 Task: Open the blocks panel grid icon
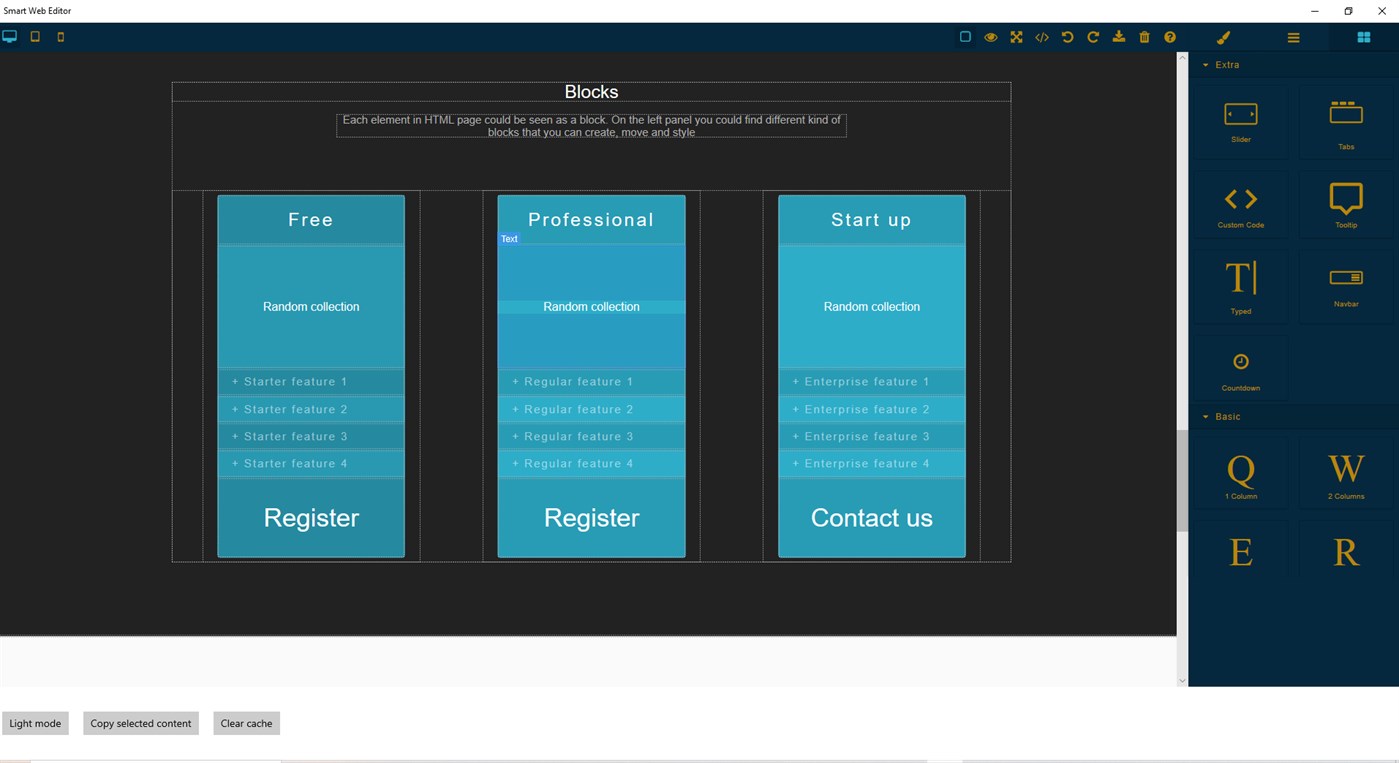tap(1363, 37)
